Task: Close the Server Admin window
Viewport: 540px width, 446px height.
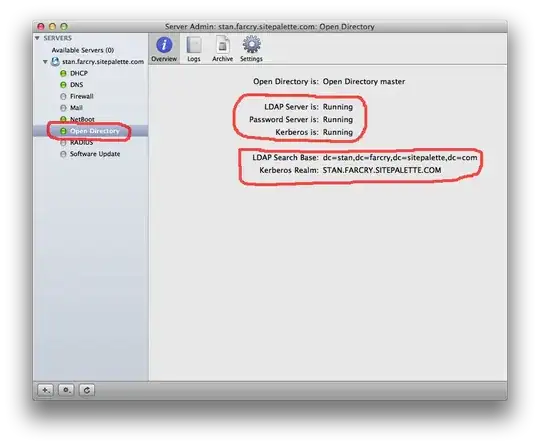Action: [41, 27]
